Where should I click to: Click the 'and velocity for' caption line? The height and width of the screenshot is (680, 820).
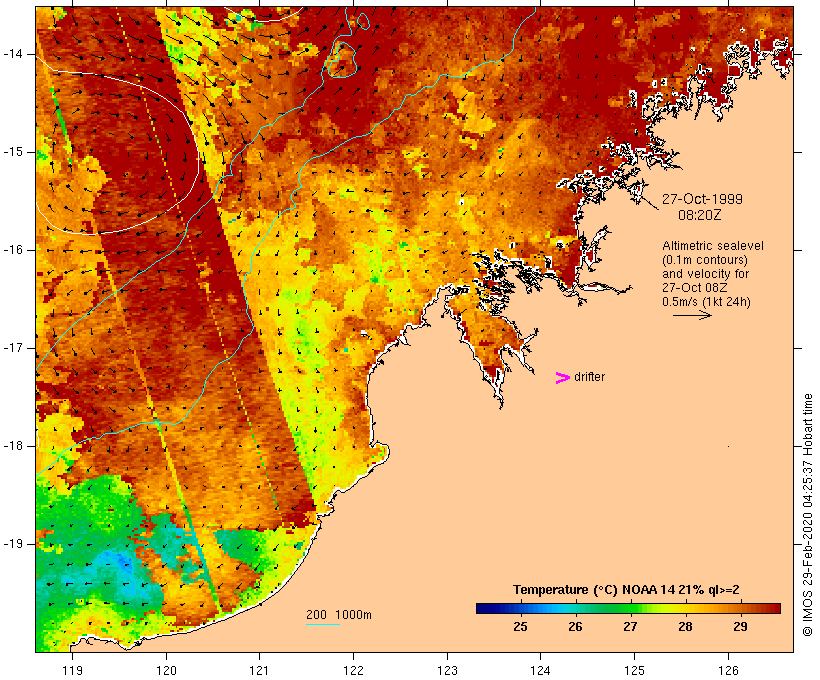(705, 274)
